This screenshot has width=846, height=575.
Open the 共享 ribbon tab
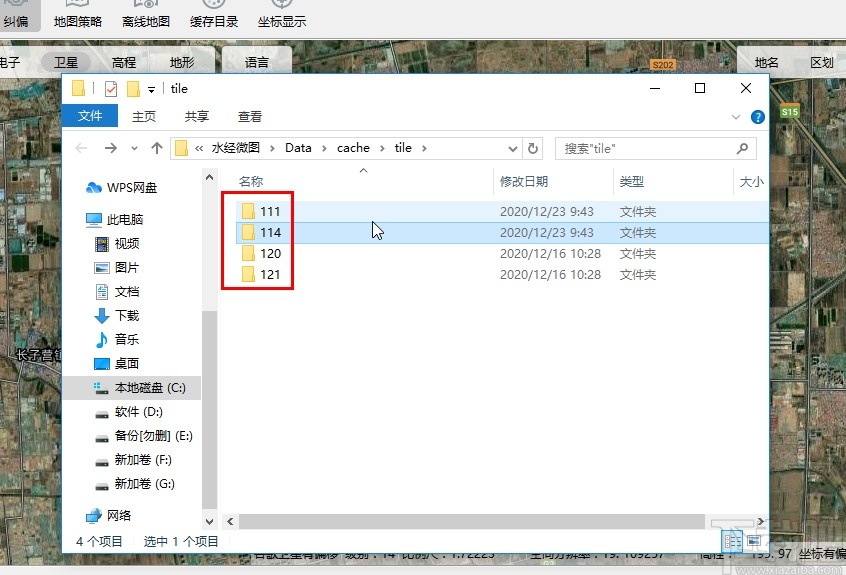[196, 117]
